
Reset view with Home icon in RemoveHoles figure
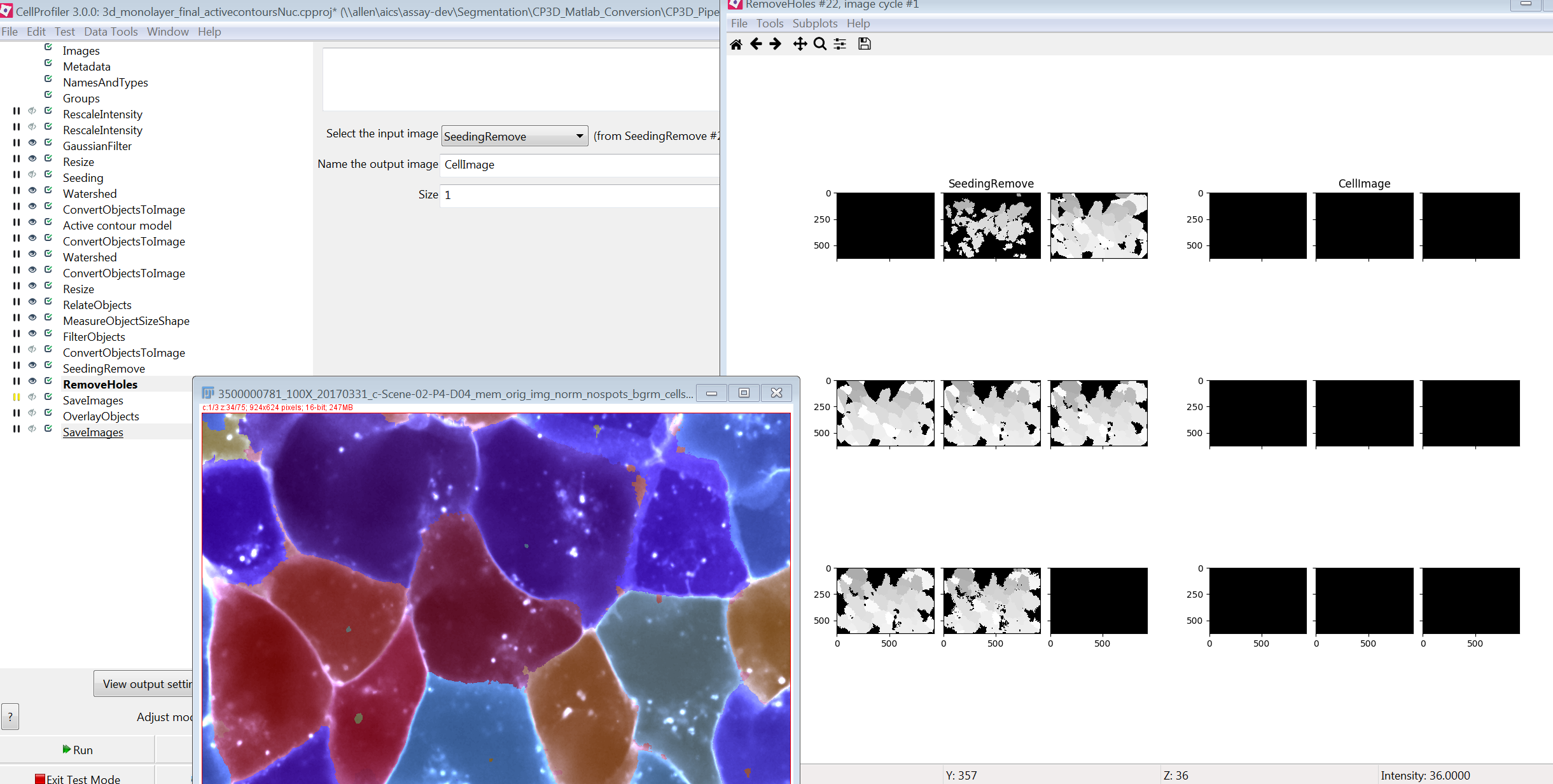736,44
